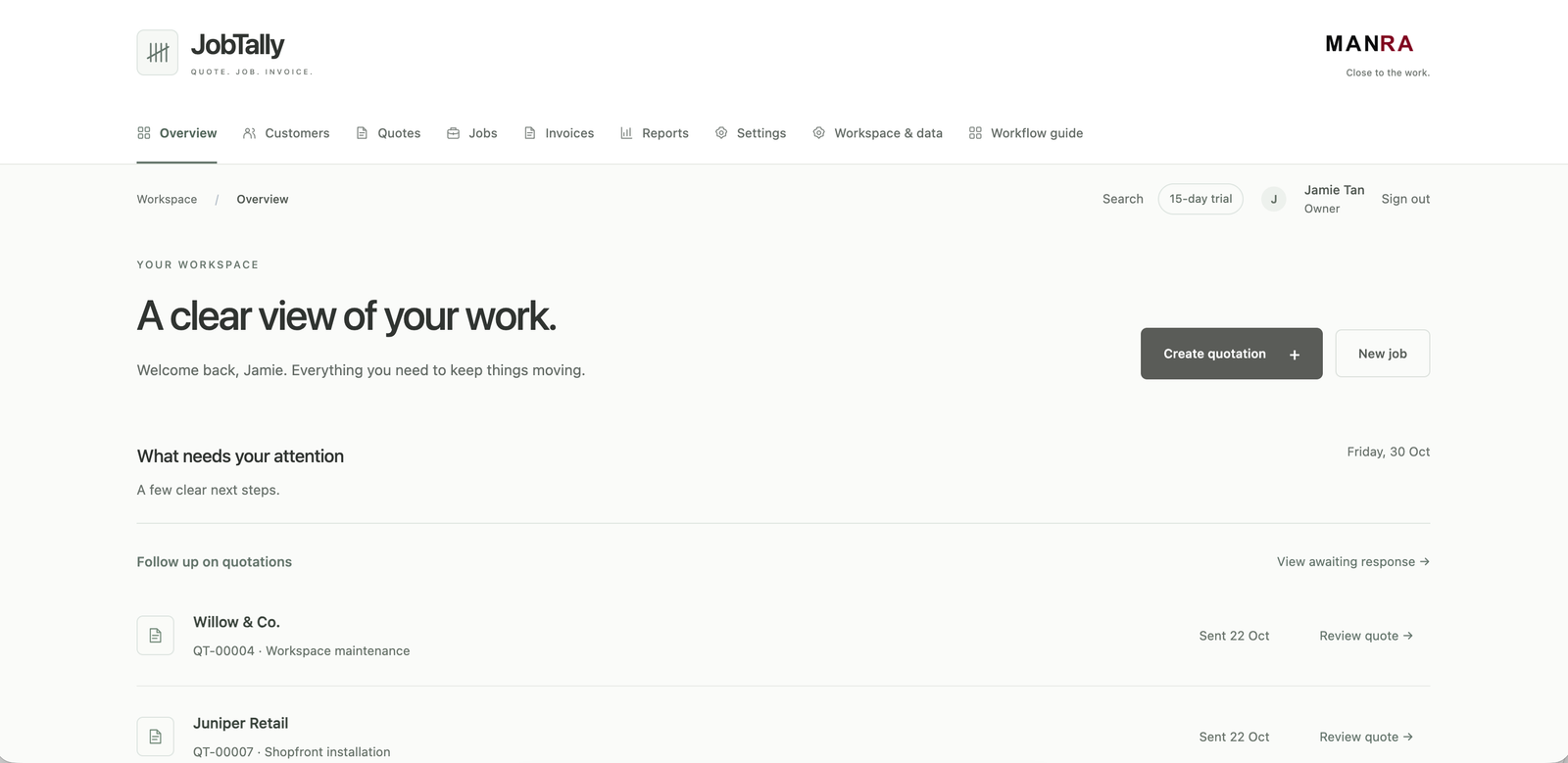Click the JobTally brand name

click(237, 45)
